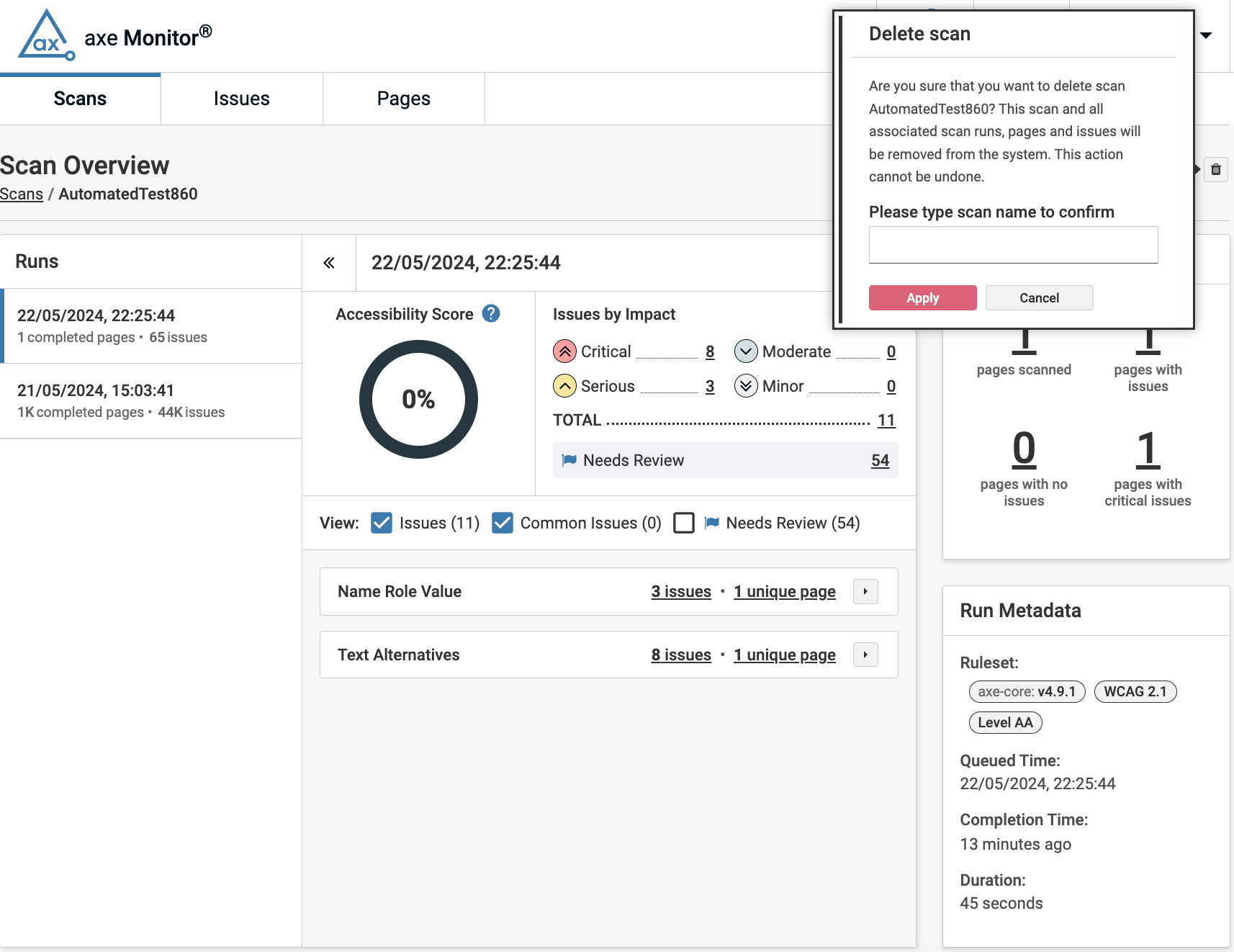This screenshot has height=952, width=1234.
Task: Switch to the Issues tab
Action: (x=241, y=99)
